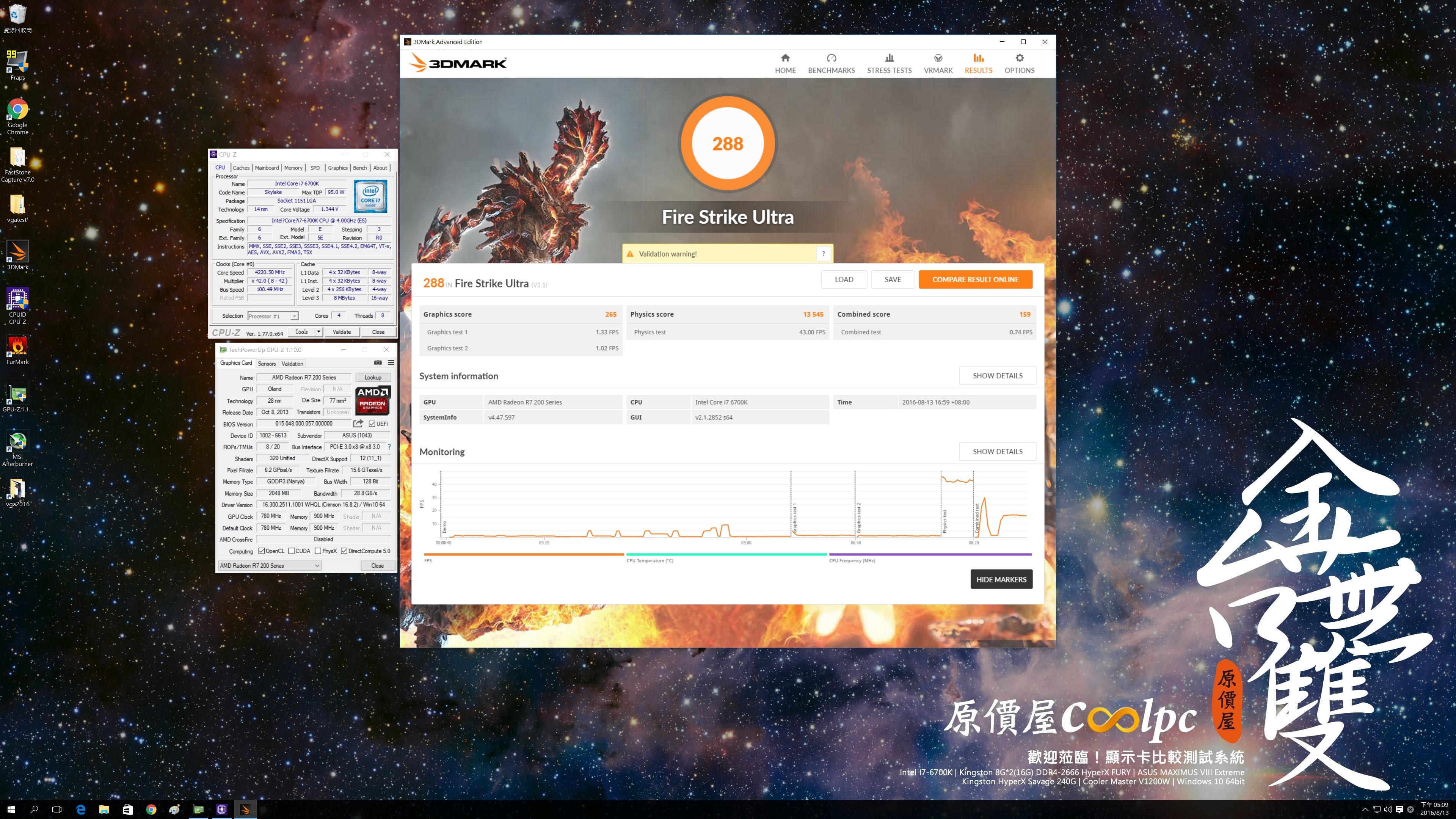Image resolution: width=1456 pixels, height=819 pixels.
Task: Show details for System information
Action: (998, 376)
